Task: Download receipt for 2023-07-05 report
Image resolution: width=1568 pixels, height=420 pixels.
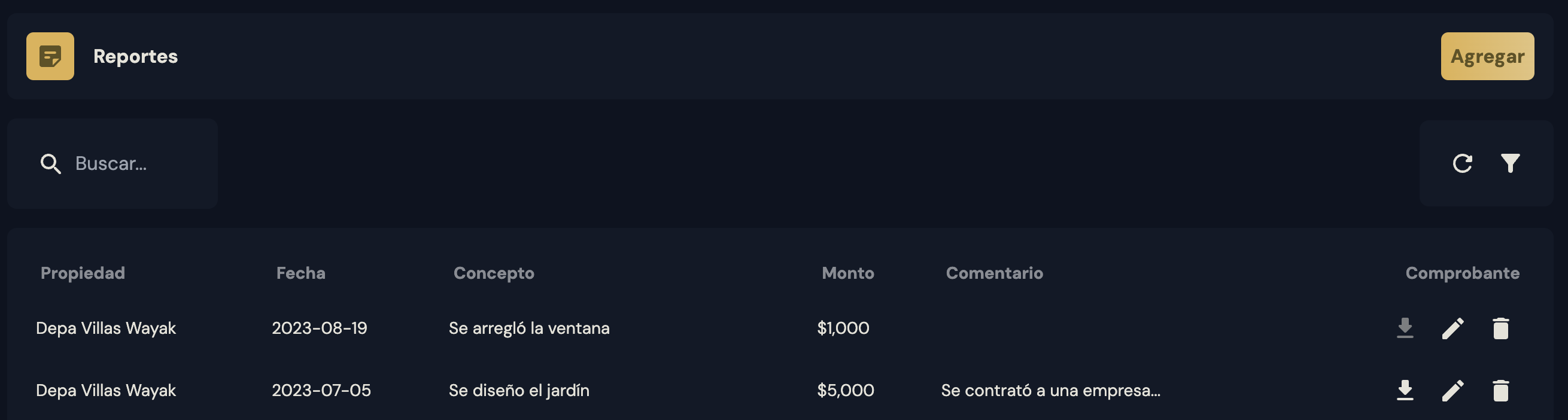Action: (1405, 390)
